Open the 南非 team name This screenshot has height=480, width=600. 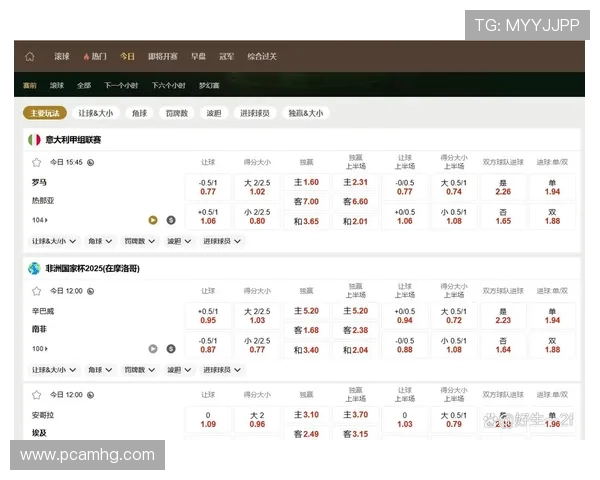click(x=39, y=329)
